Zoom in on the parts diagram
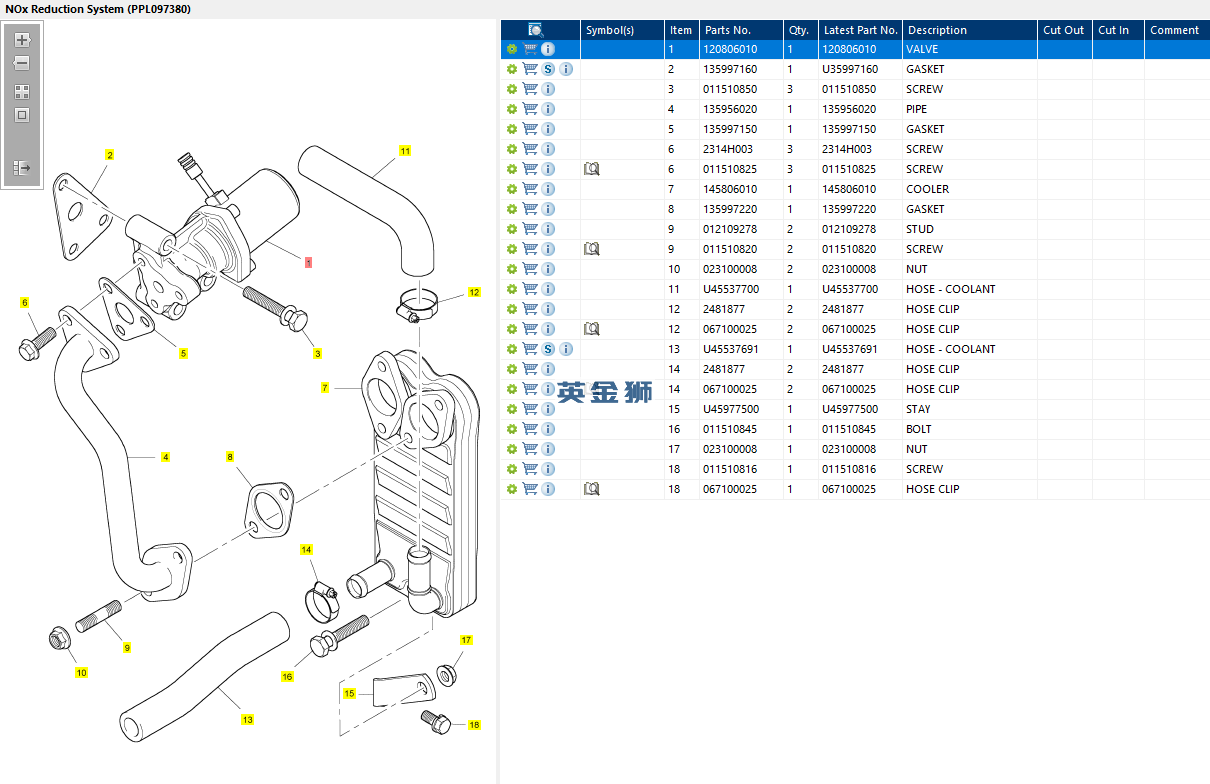Image resolution: width=1210 pixels, height=784 pixels. [22, 41]
